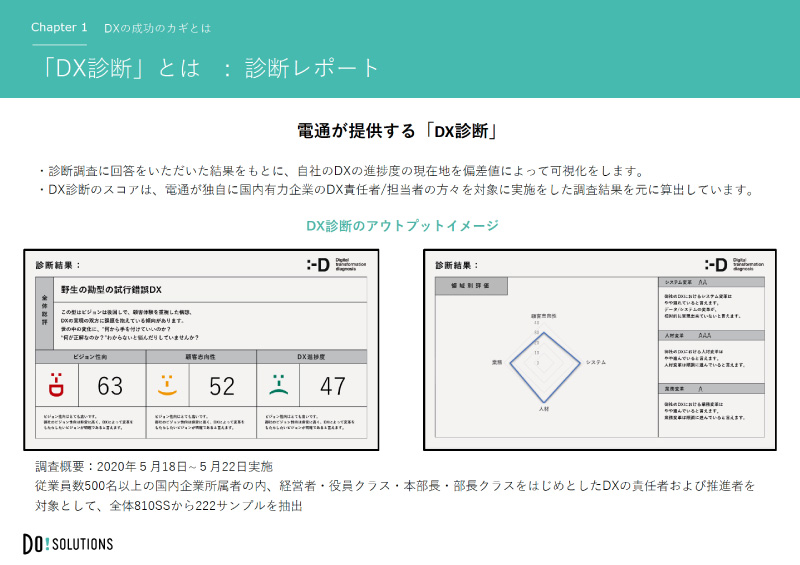Viewport: 800px width, 565px height.
Task: Click the 'システム' radar axis label
Action: click(x=595, y=362)
